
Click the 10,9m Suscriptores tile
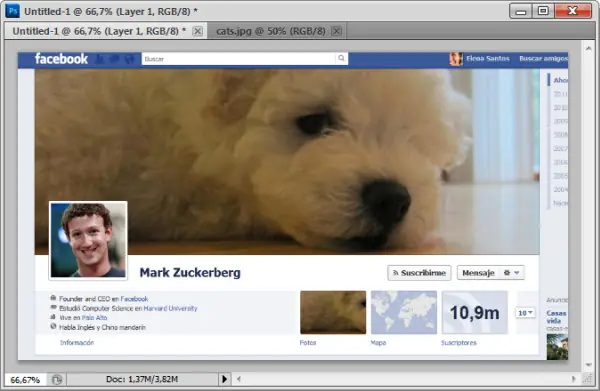click(x=474, y=312)
